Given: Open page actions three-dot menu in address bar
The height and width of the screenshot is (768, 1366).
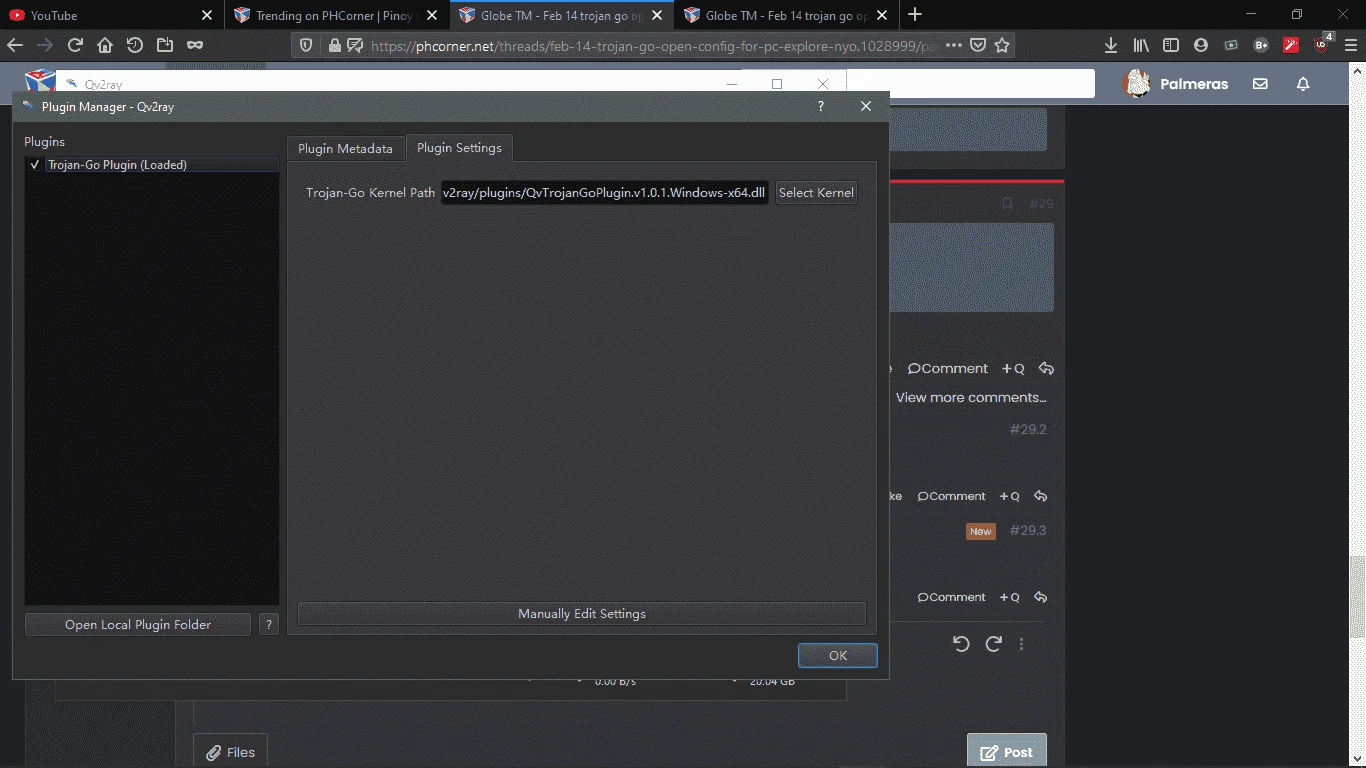Looking at the screenshot, I should (x=954, y=45).
